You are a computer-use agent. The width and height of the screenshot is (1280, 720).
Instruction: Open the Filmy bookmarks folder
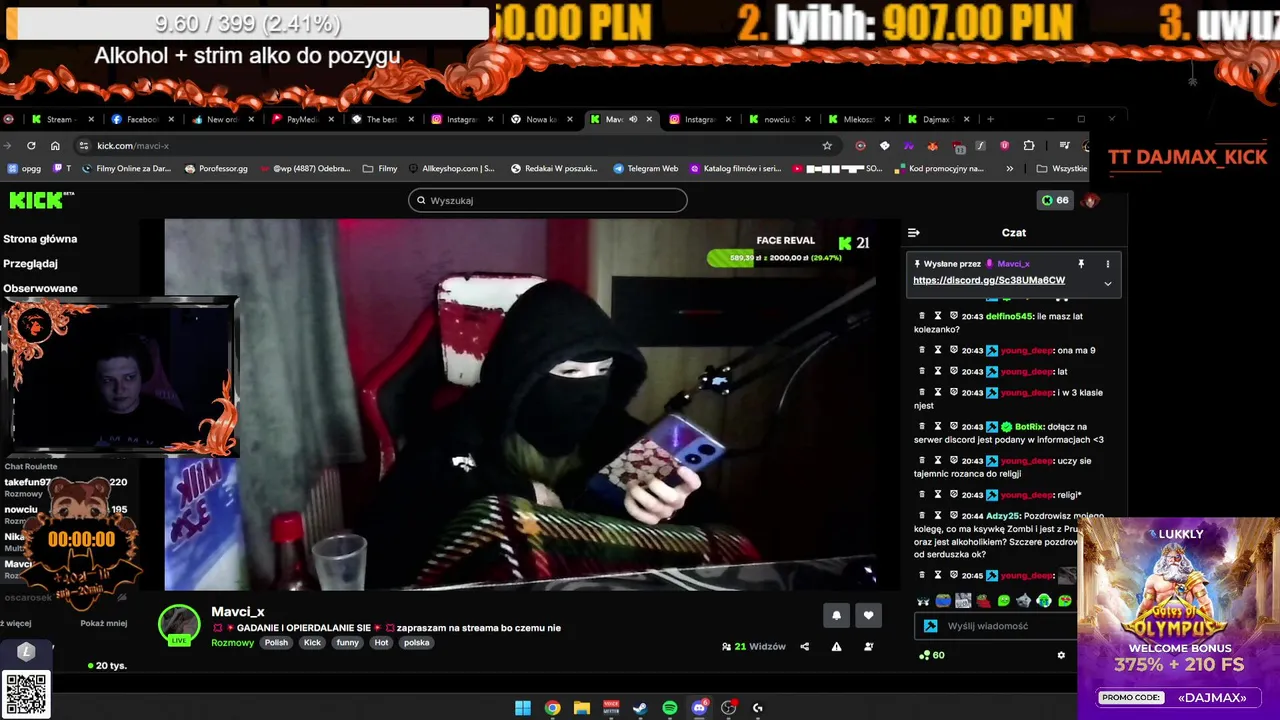pyautogui.click(x=379, y=168)
